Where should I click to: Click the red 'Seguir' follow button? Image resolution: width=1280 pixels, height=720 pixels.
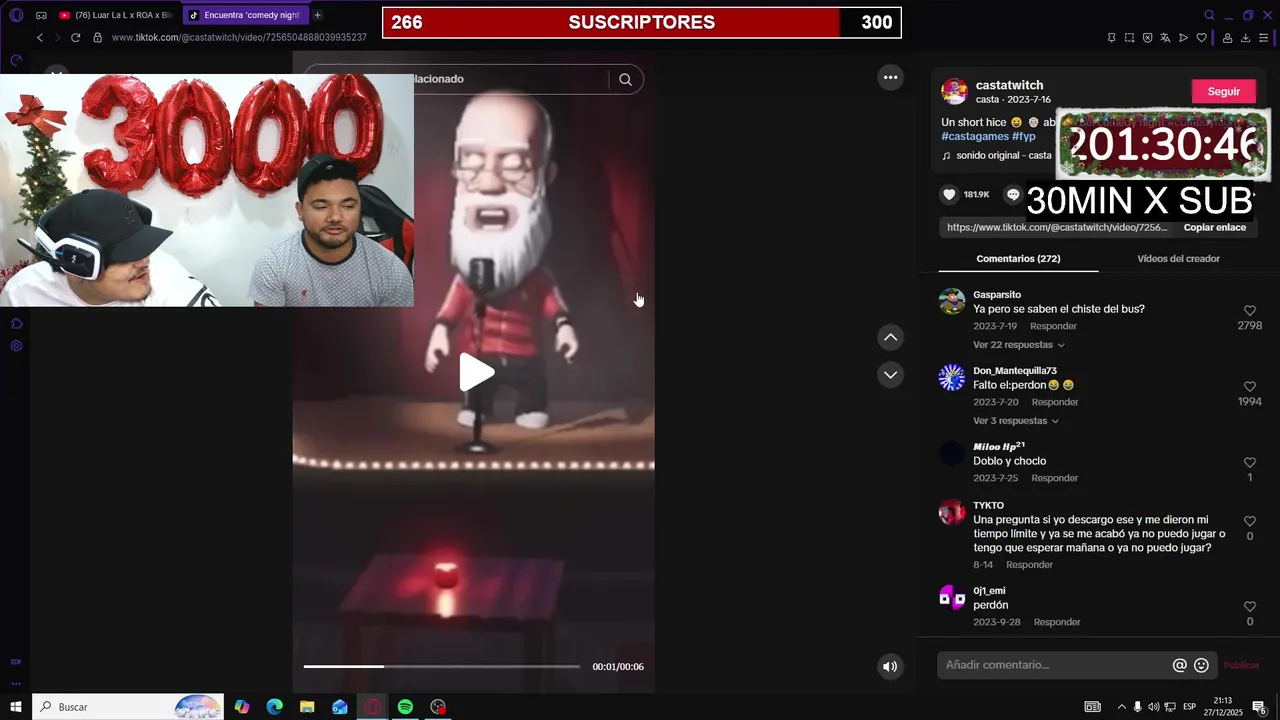coord(1224,91)
